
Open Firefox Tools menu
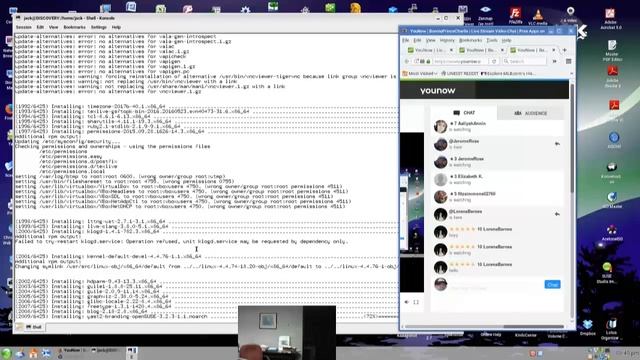click(492, 40)
